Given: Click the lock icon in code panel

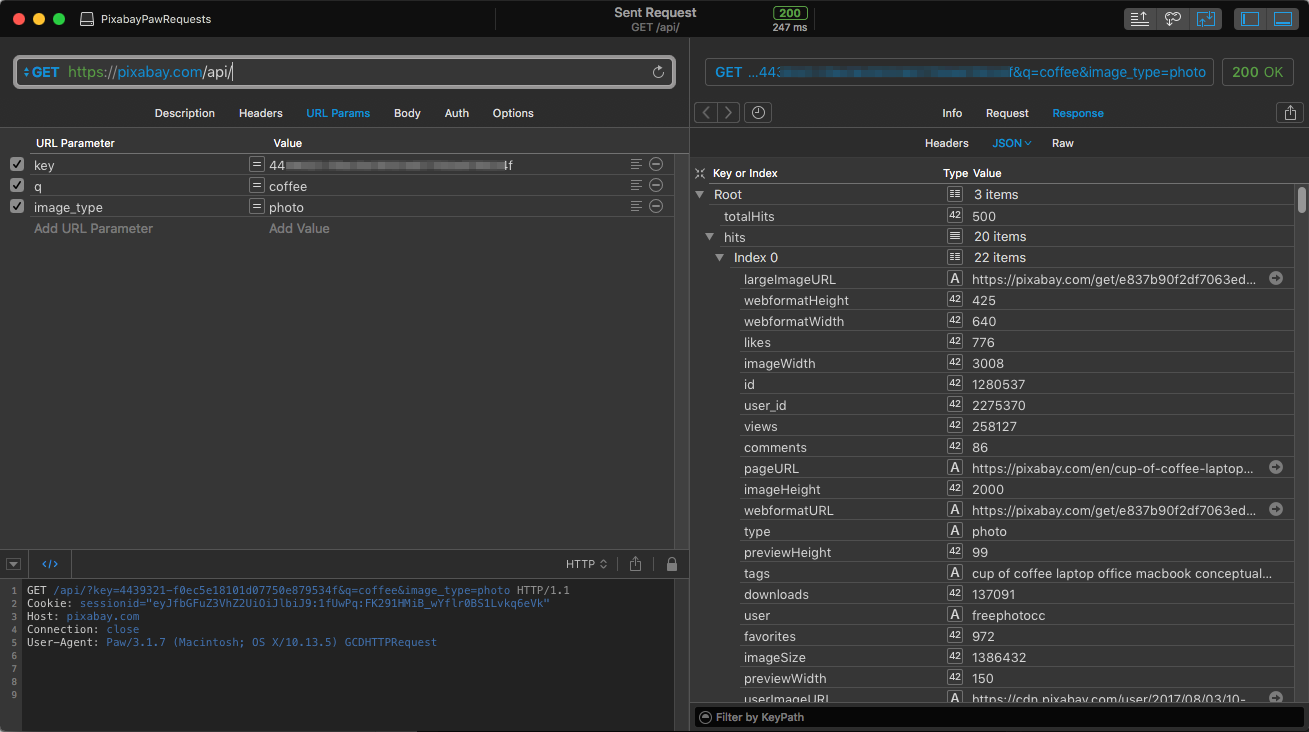Looking at the screenshot, I should (x=671, y=564).
